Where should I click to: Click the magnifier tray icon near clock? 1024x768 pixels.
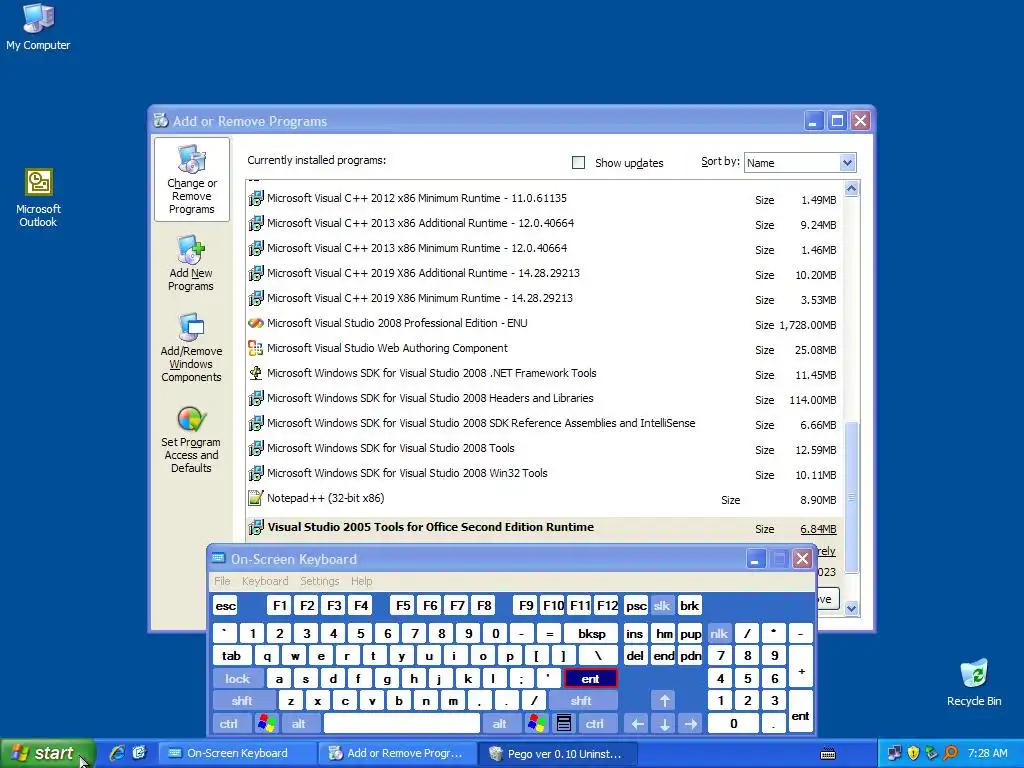950,753
